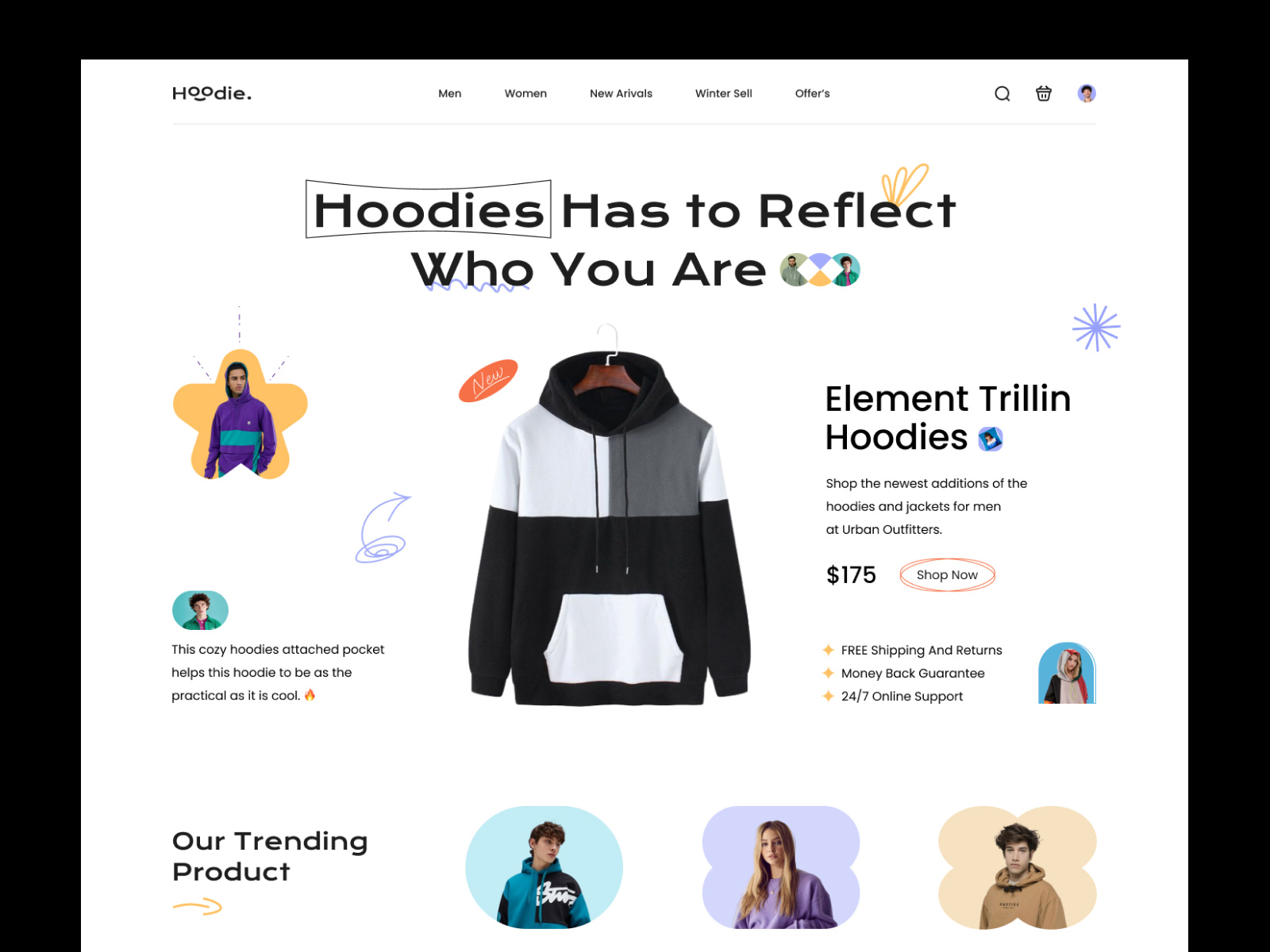Click the Shop Now button
The width and height of the screenshot is (1270, 952).
947,574
